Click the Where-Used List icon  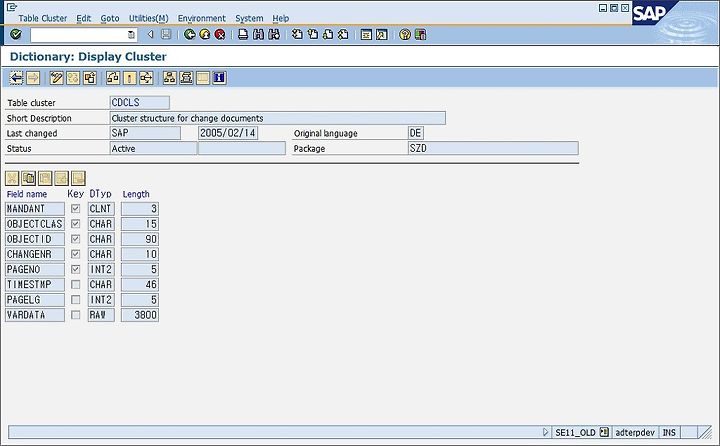pyautogui.click(x=146, y=78)
